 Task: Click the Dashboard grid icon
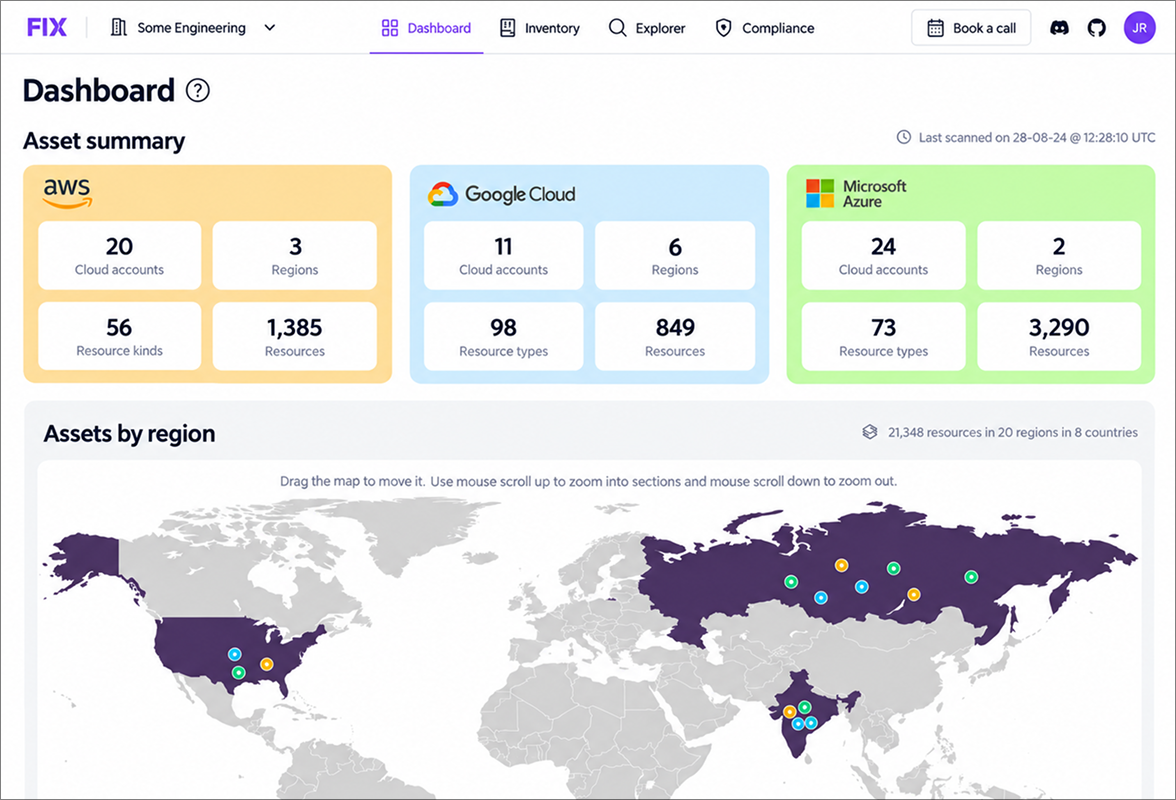point(390,28)
